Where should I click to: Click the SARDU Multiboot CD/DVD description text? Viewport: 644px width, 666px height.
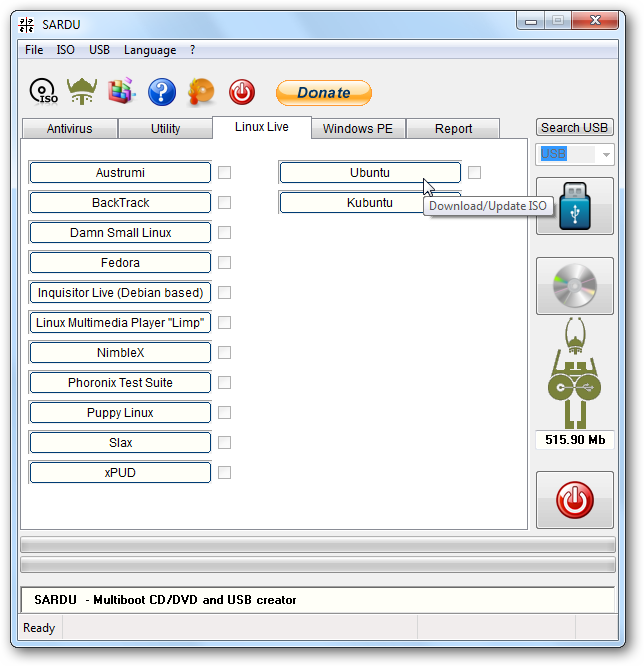coord(165,600)
